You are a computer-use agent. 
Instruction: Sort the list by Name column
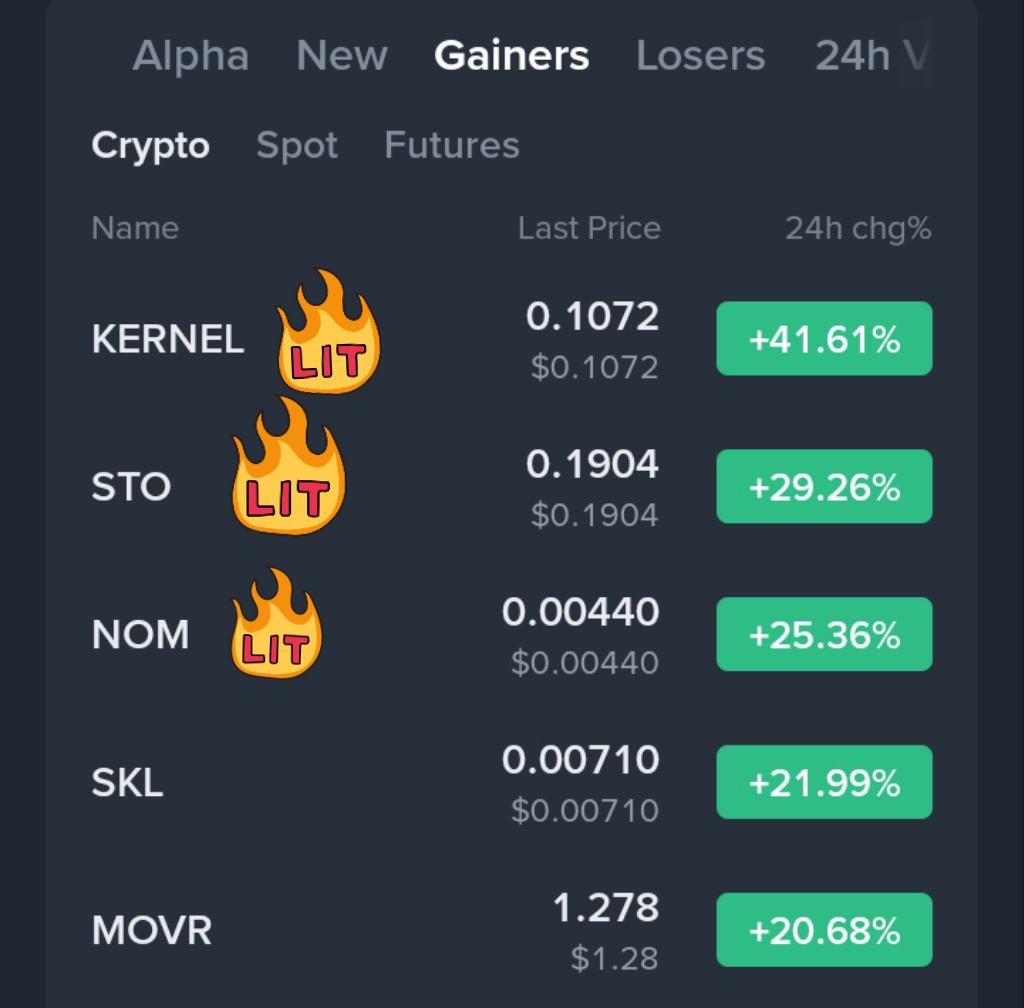coord(135,229)
